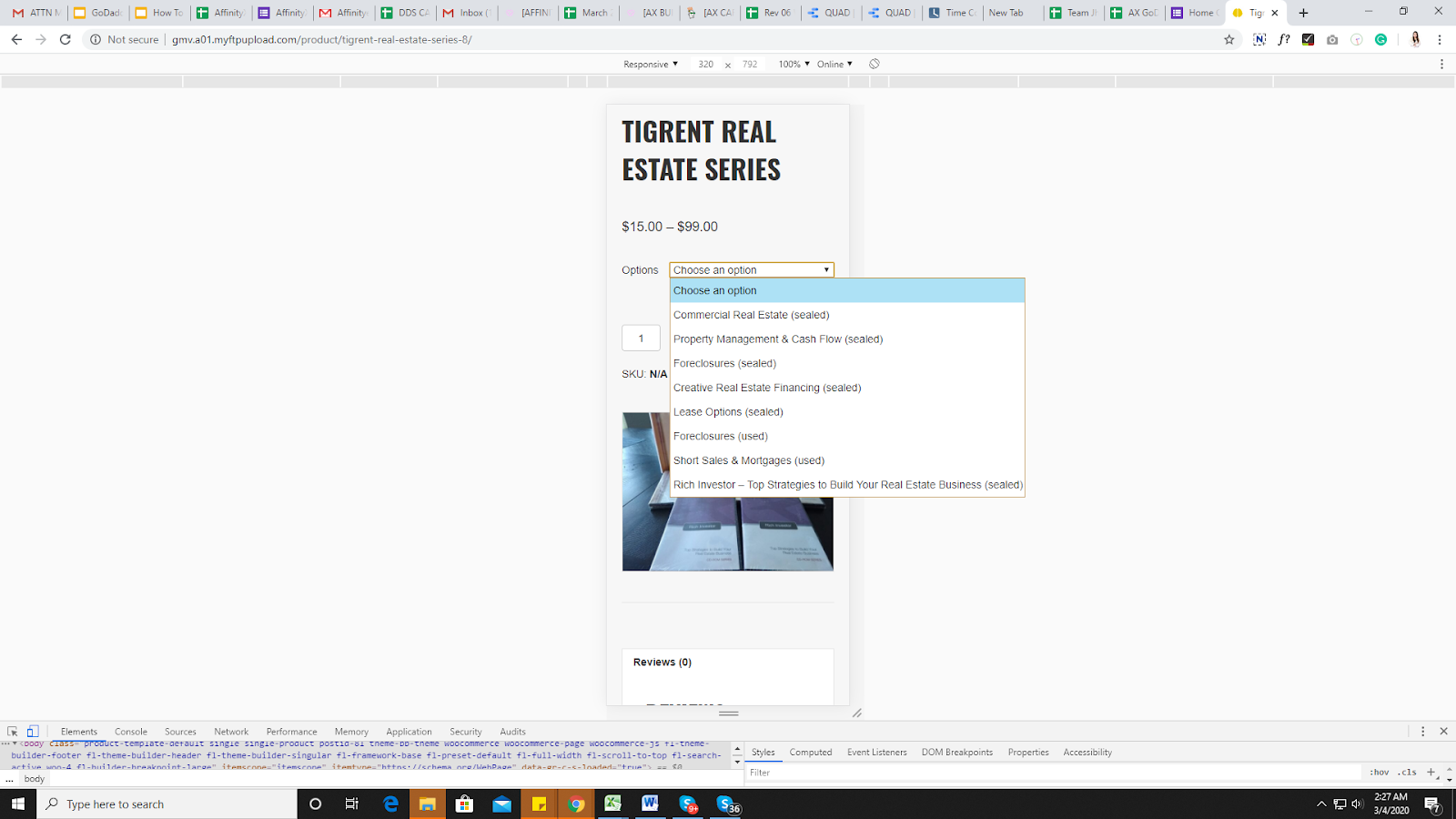Toggle the :hov element state panel

1380,772
